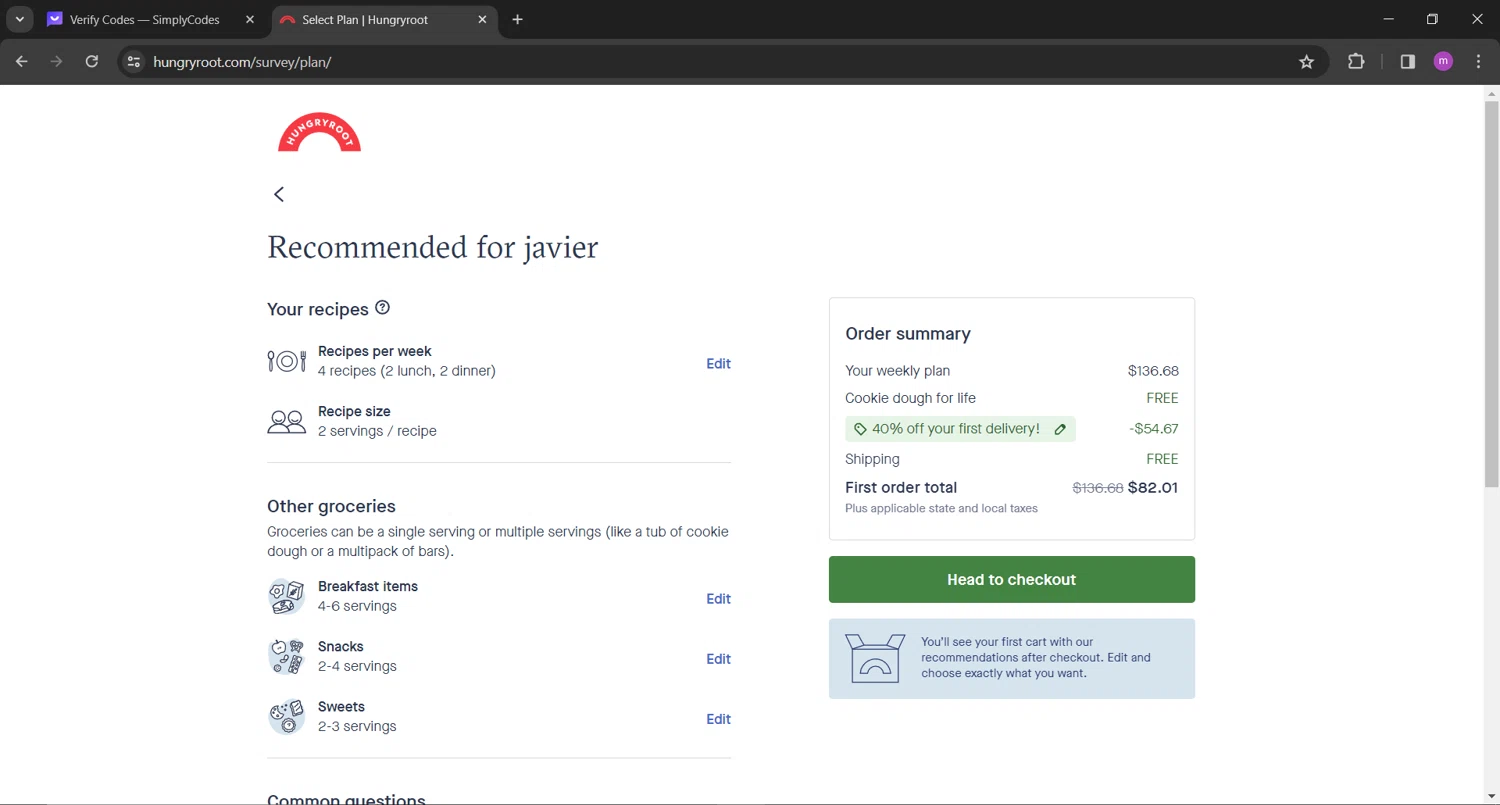Viewport: 1500px width, 805px height.
Task: Click the Order summary heading
Action: pos(908,334)
